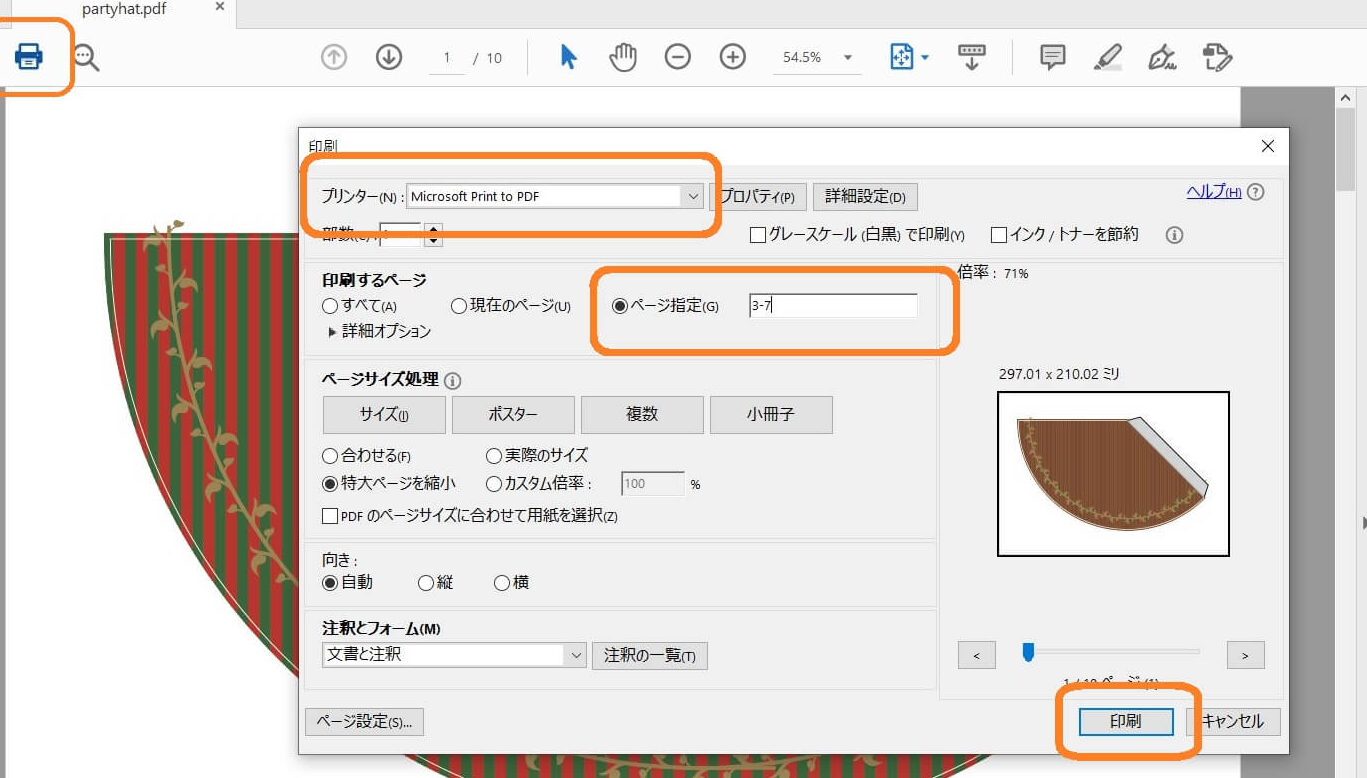Select カスタム倍率 radio button
This screenshot has height=778, width=1367.
click(493, 484)
